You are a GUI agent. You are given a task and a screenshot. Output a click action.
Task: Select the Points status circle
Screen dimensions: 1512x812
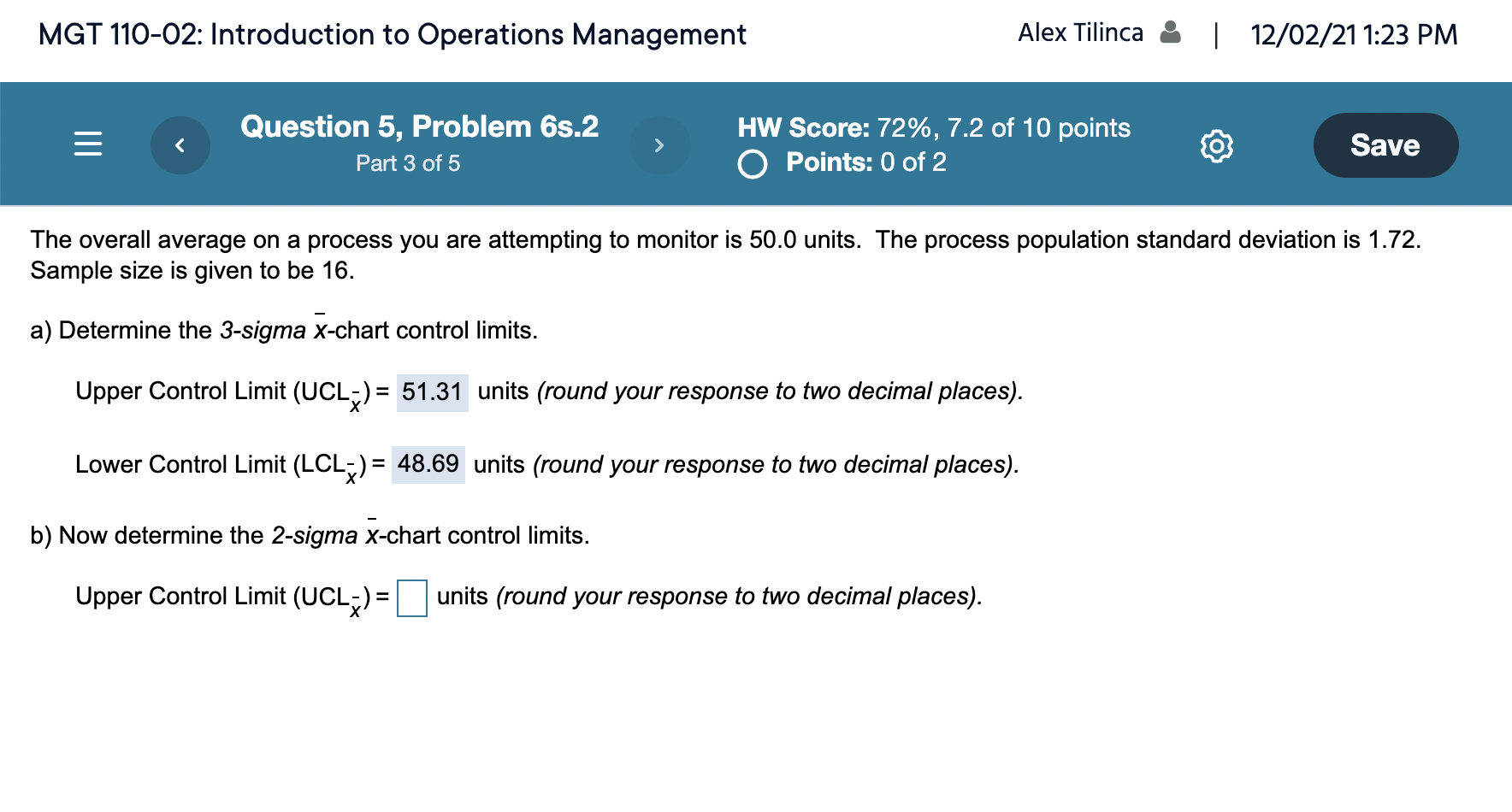pyautogui.click(x=753, y=164)
